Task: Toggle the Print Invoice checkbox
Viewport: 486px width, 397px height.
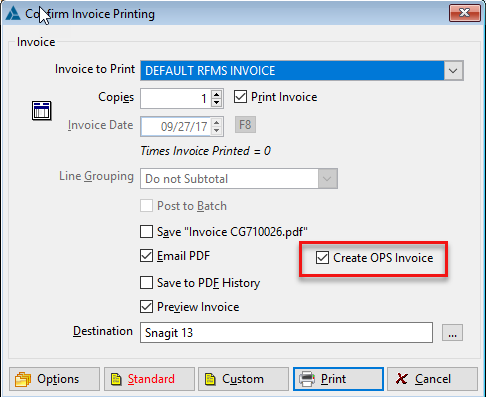Action: pos(240,97)
